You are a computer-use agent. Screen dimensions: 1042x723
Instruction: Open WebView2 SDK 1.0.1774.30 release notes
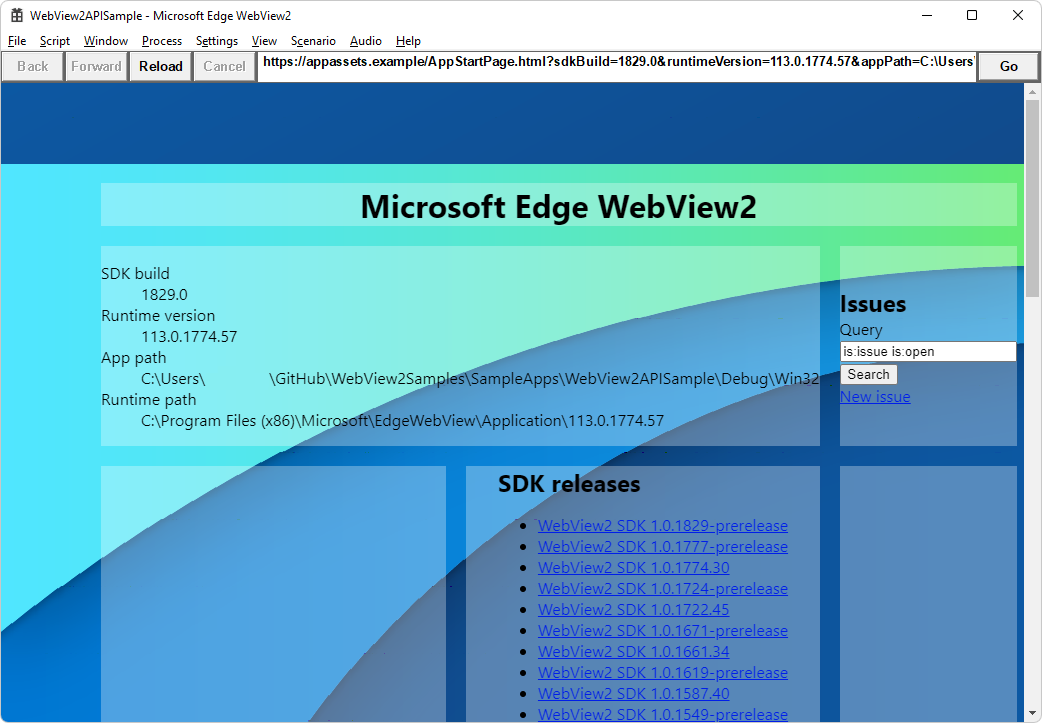(633, 567)
